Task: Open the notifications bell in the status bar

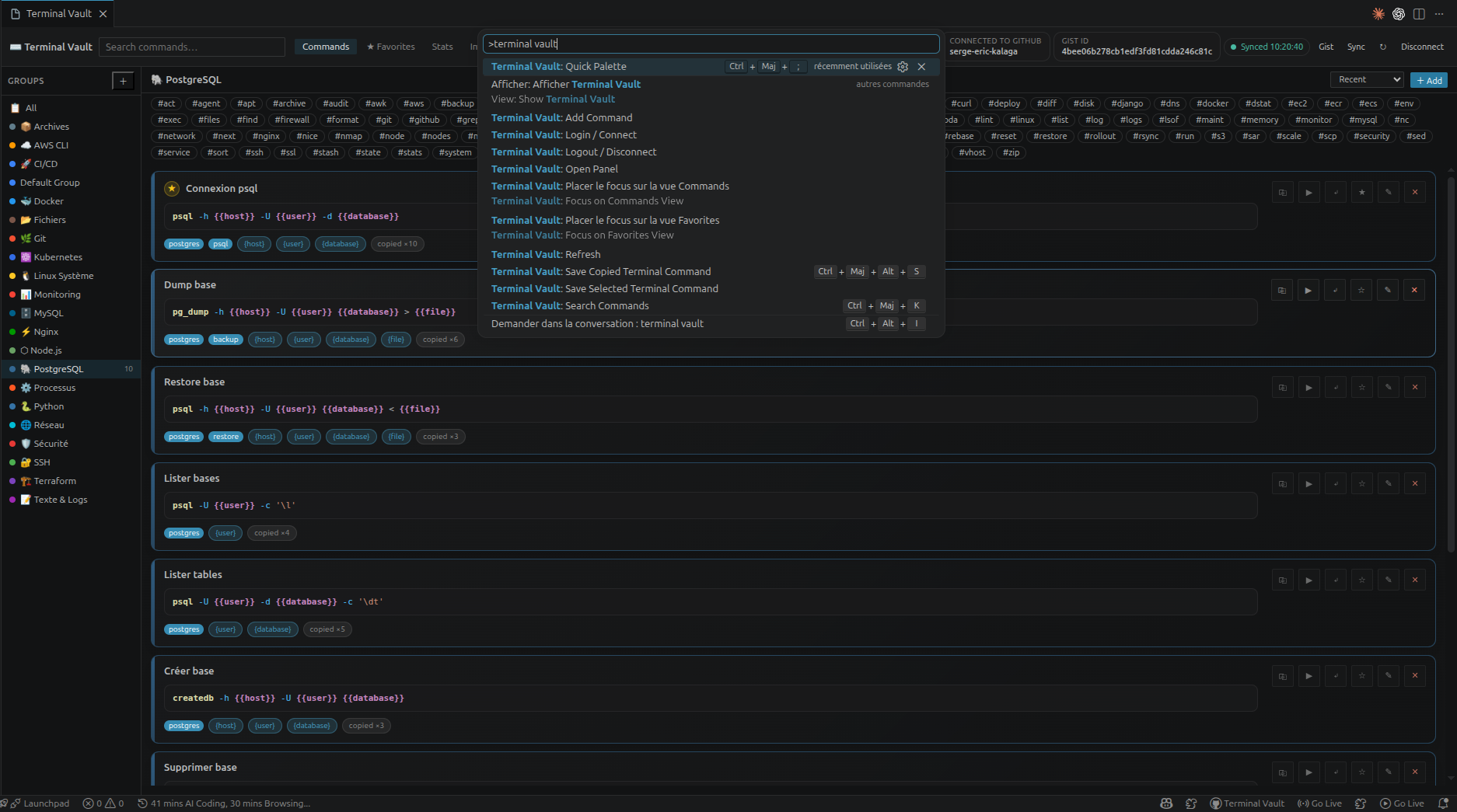Action: [1444, 803]
